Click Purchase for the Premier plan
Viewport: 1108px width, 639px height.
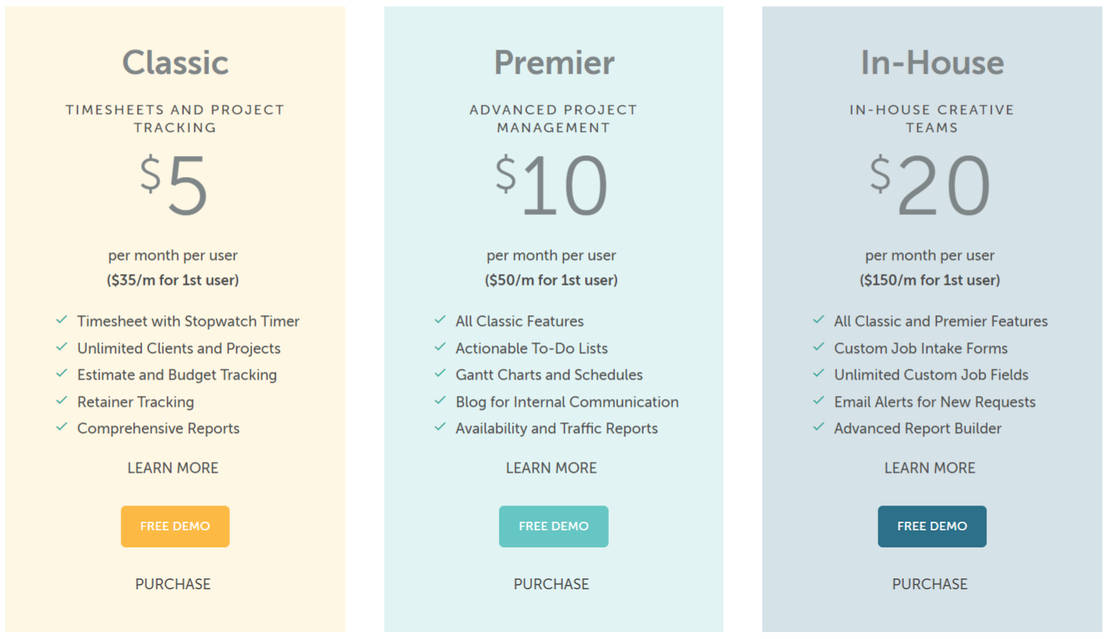pyautogui.click(x=551, y=584)
